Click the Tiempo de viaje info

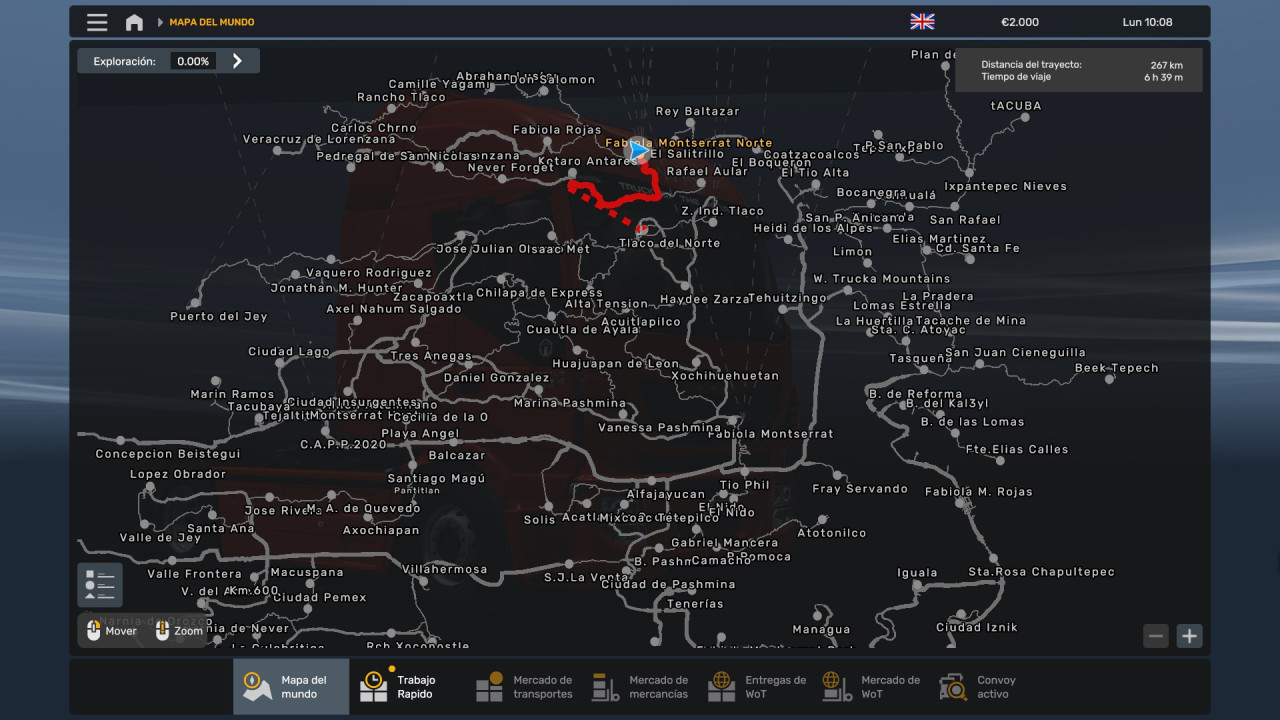pyautogui.click(x=1081, y=77)
